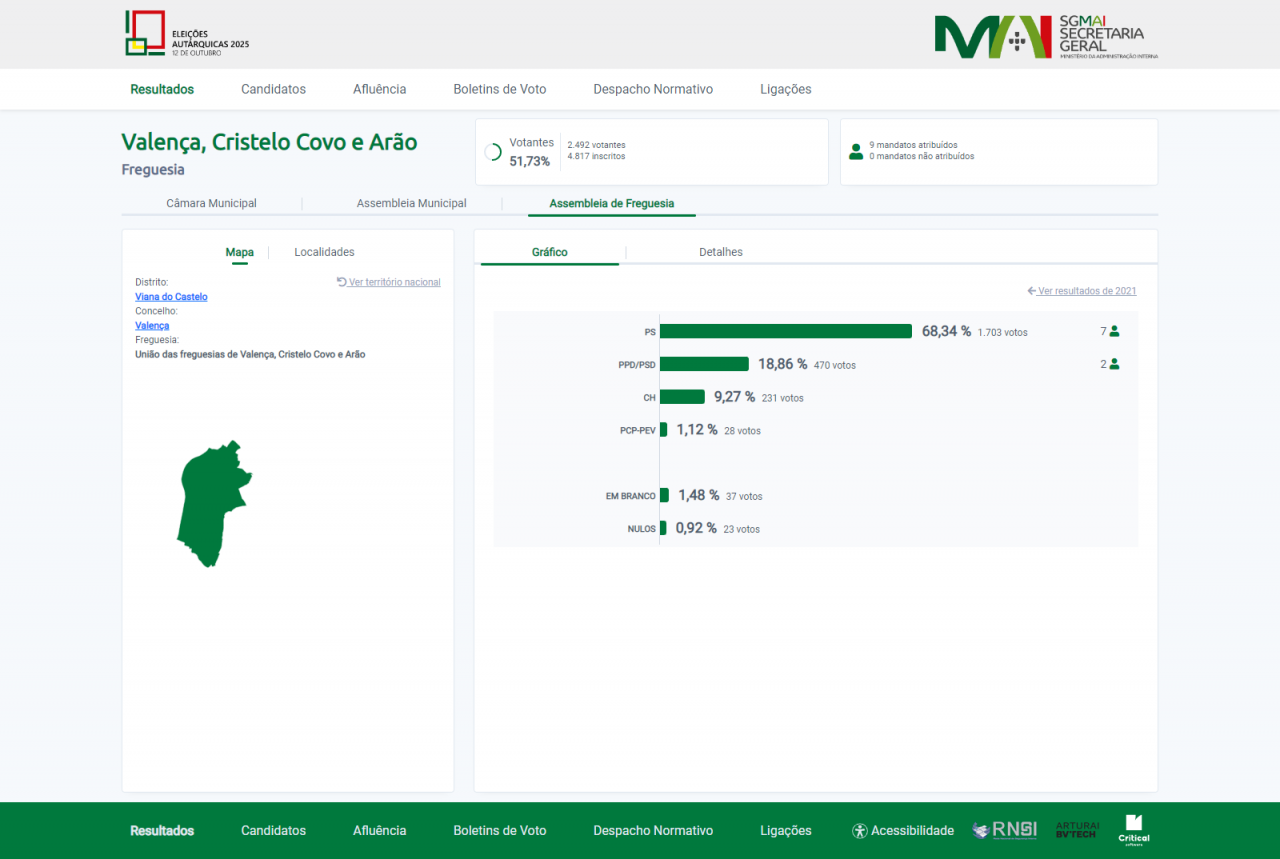The width and height of the screenshot is (1280, 859).
Task: Click the voter turnout circle icon
Action: (493, 152)
